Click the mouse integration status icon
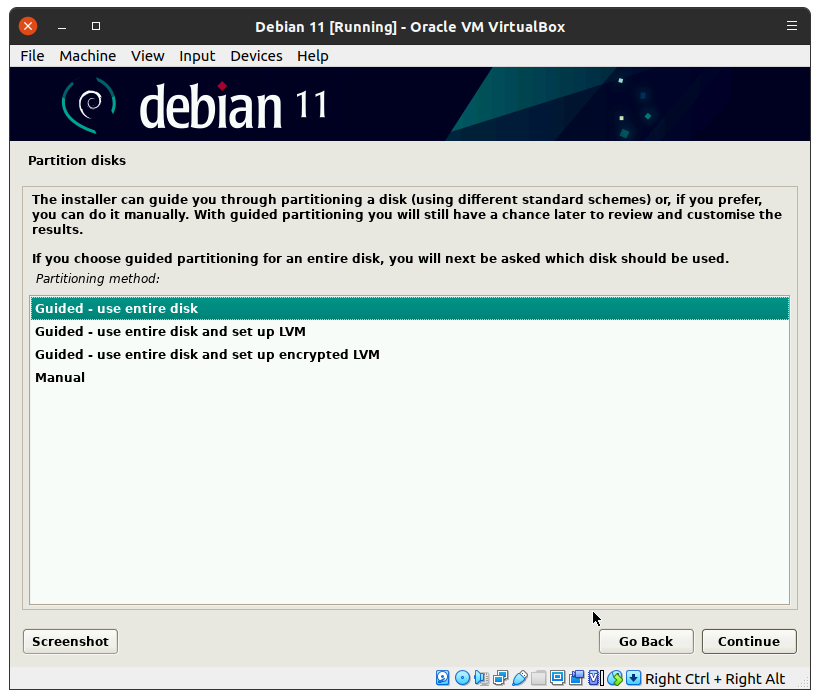 (615, 678)
